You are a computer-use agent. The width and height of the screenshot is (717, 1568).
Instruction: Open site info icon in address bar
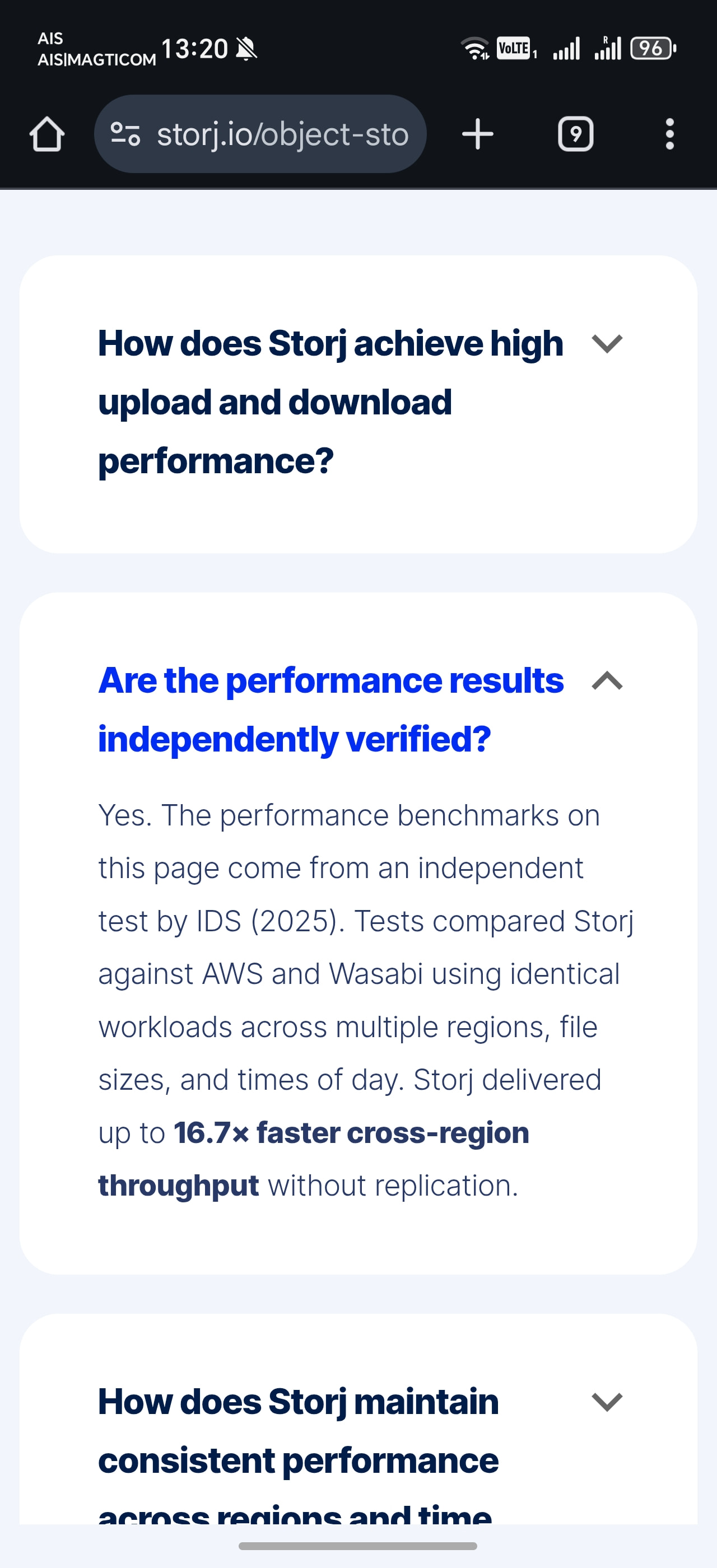coord(125,134)
